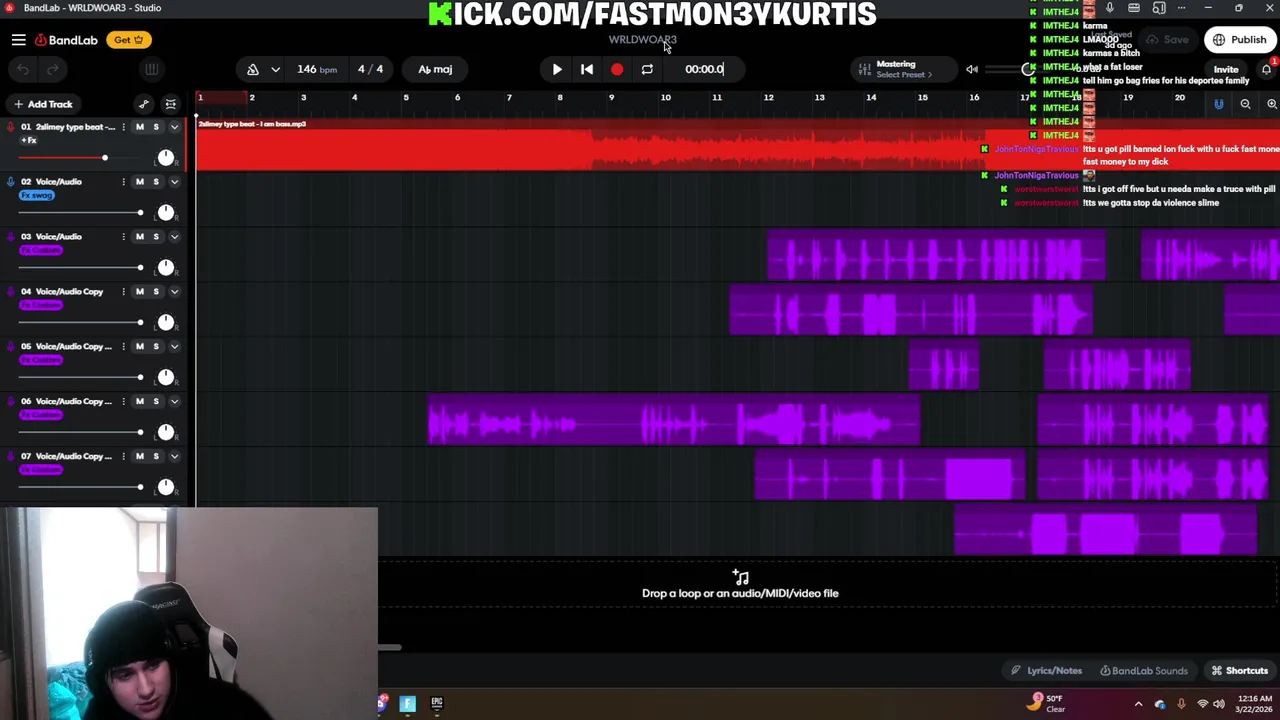Click the collapse-all-tracks icon beside Add Track

(171, 104)
